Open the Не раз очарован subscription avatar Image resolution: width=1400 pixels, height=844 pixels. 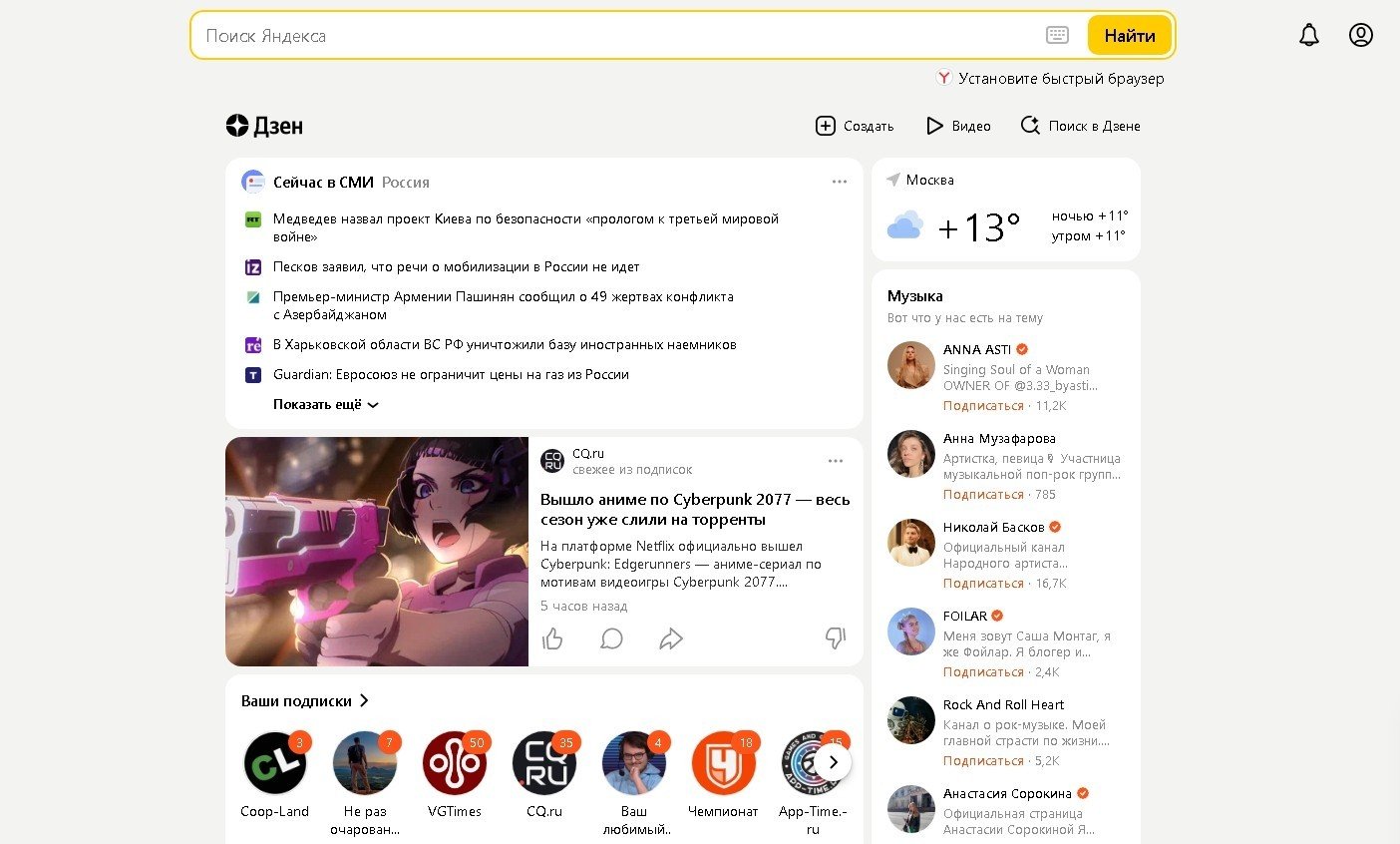pos(365,763)
